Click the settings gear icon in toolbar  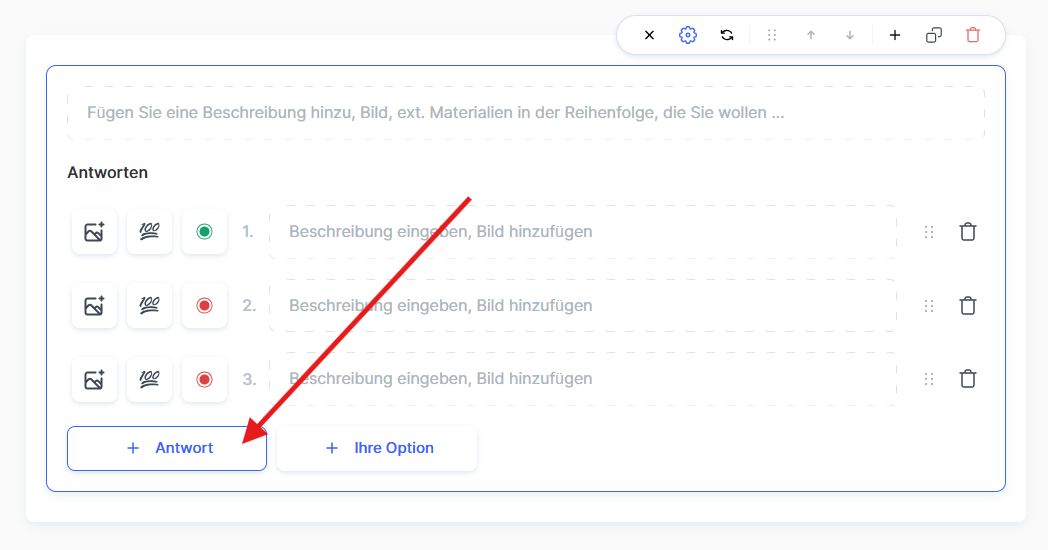[x=687, y=35]
